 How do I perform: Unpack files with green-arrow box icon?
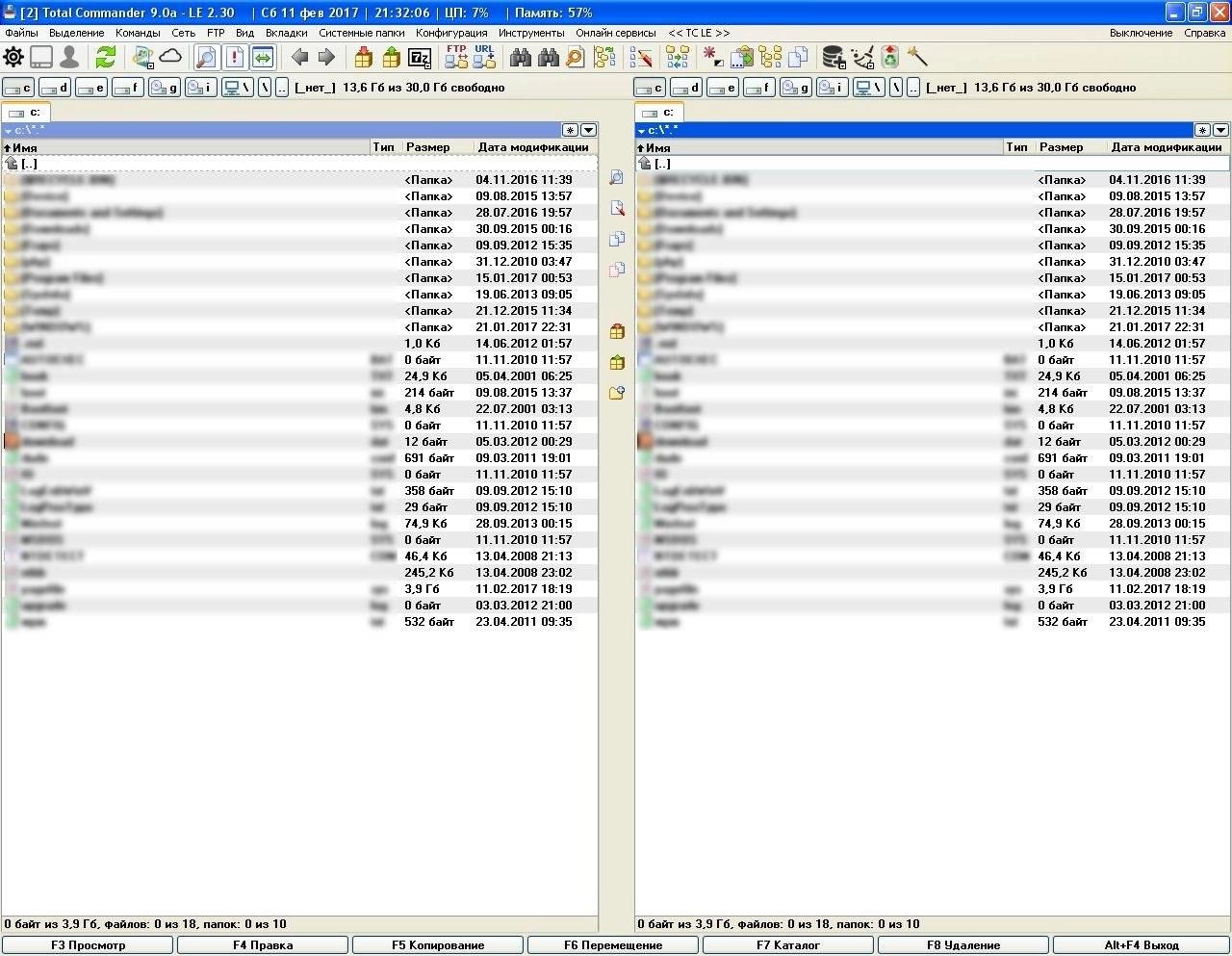pyautogui.click(x=391, y=57)
